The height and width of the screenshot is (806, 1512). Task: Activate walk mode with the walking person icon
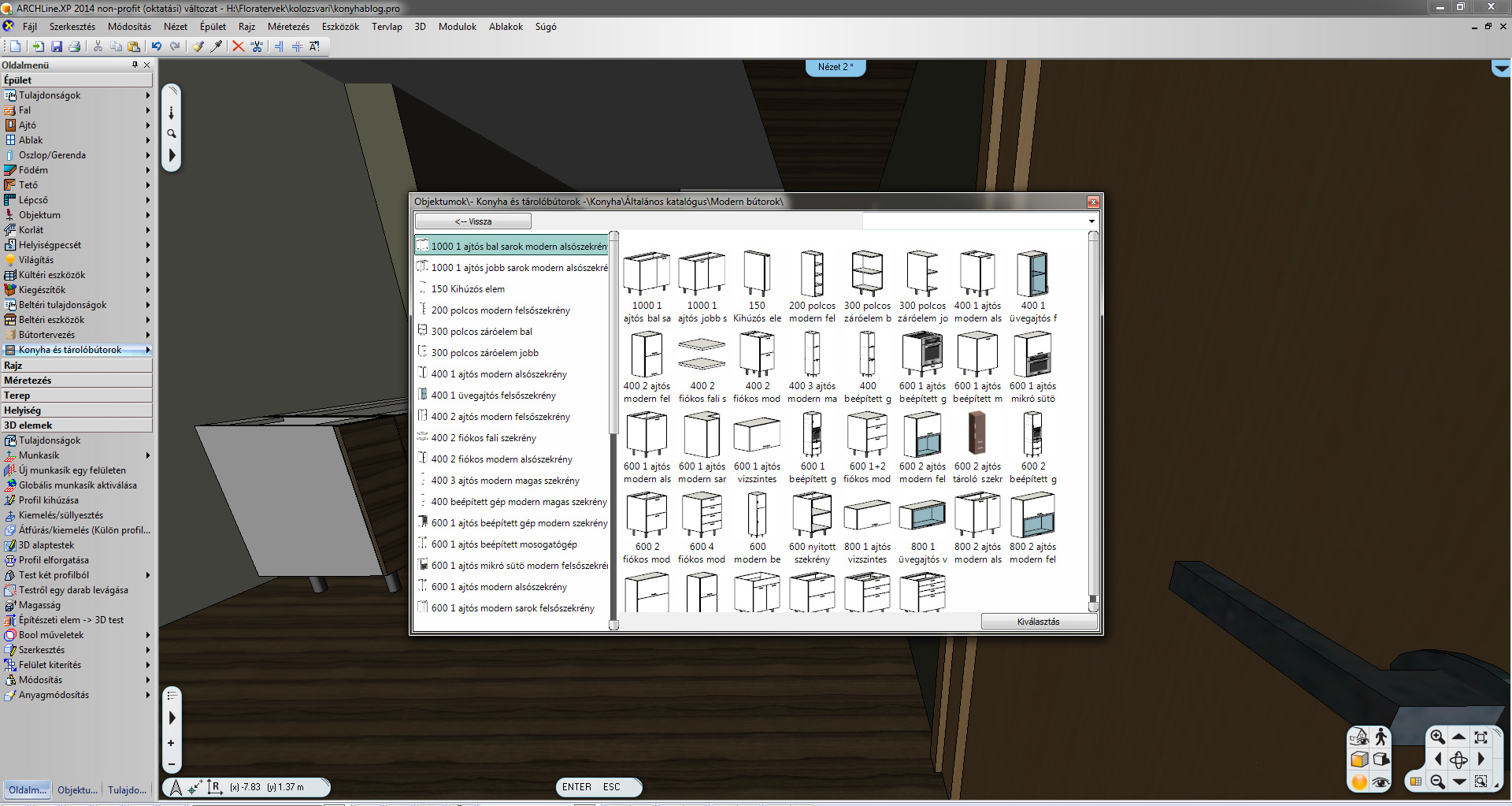pos(1380,737)
